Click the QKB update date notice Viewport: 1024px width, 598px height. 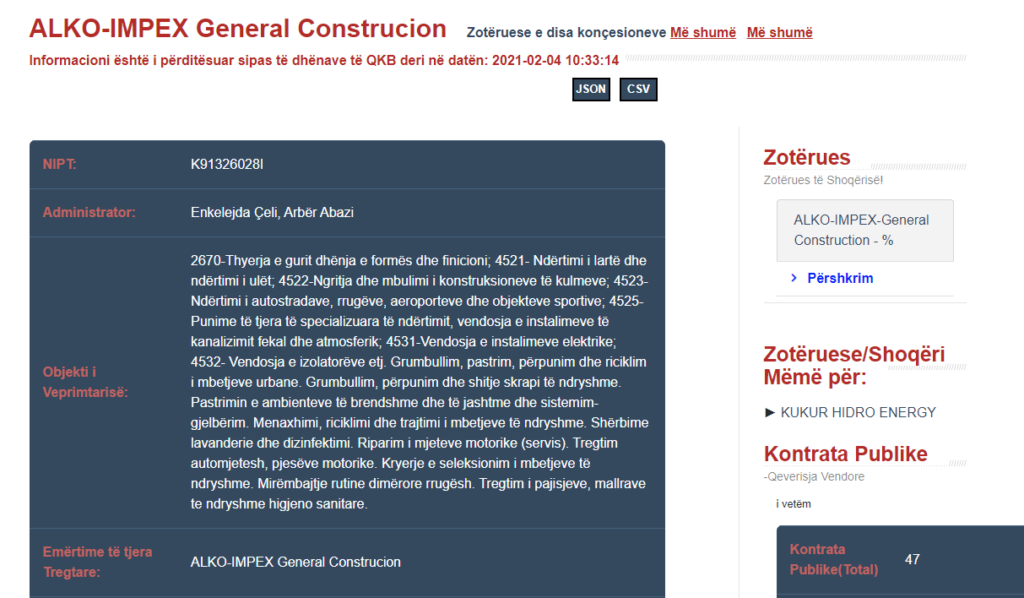[324, 61]
